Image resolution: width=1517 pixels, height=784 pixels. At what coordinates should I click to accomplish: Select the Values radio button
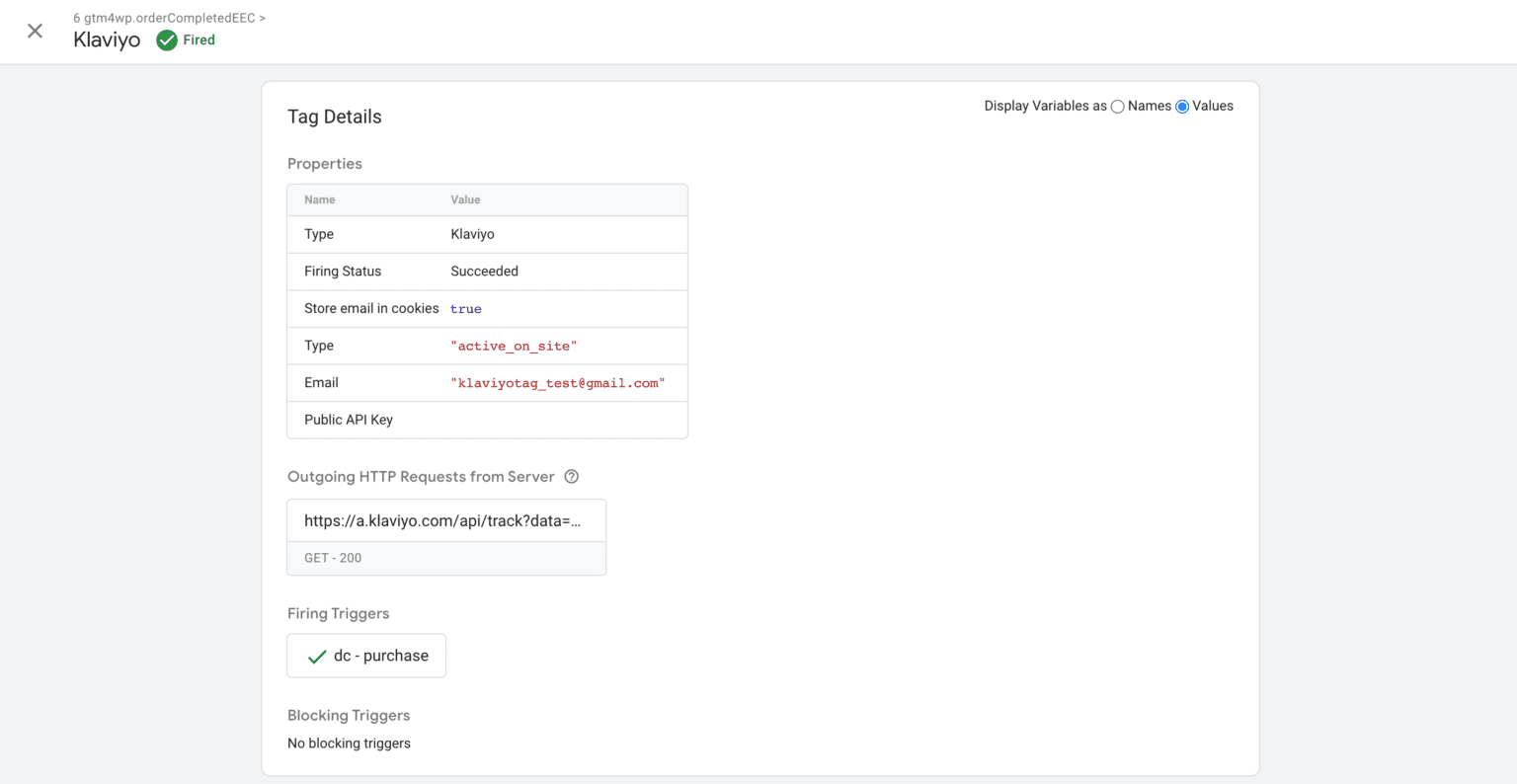click(x=1182, y=107)
